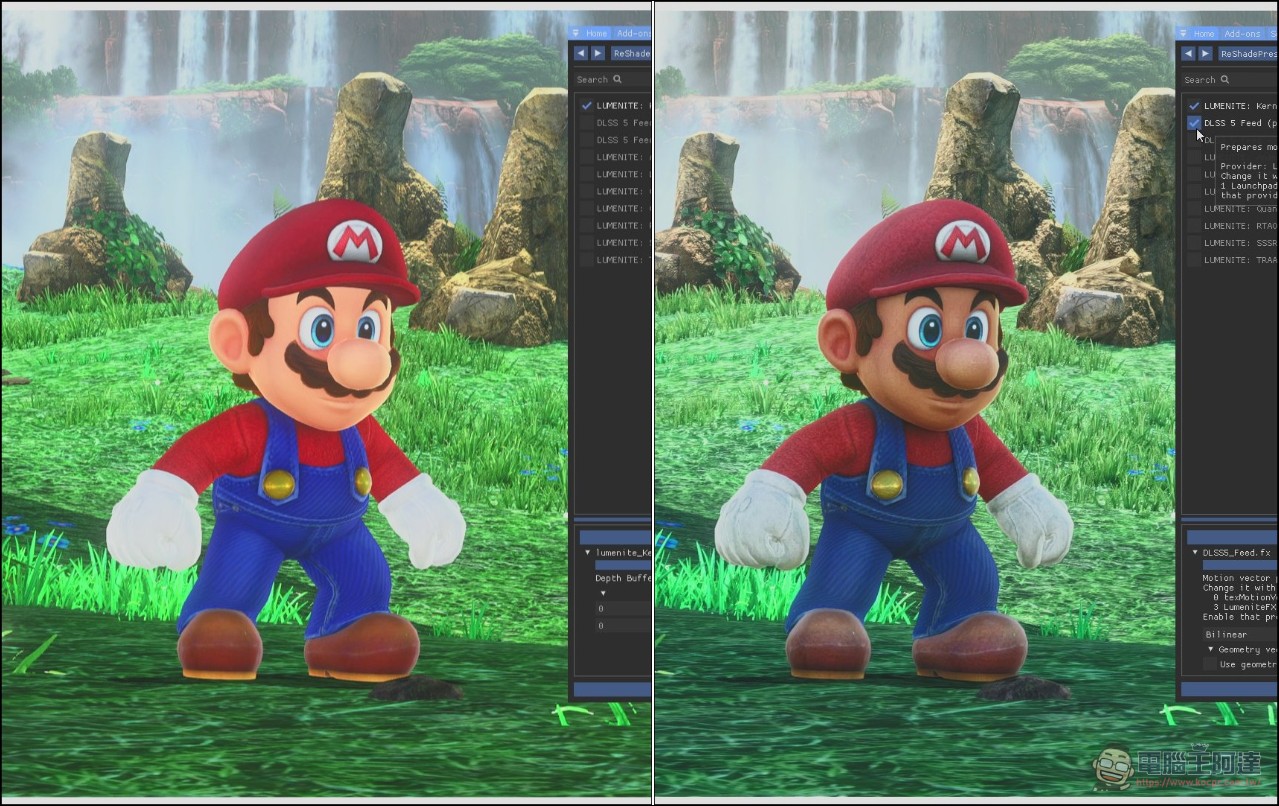The height and width of the screenshot is (806, 1279).
Task: Enable first DLSS 5 Feed checkbox, left panel
Action: point(586,123)
